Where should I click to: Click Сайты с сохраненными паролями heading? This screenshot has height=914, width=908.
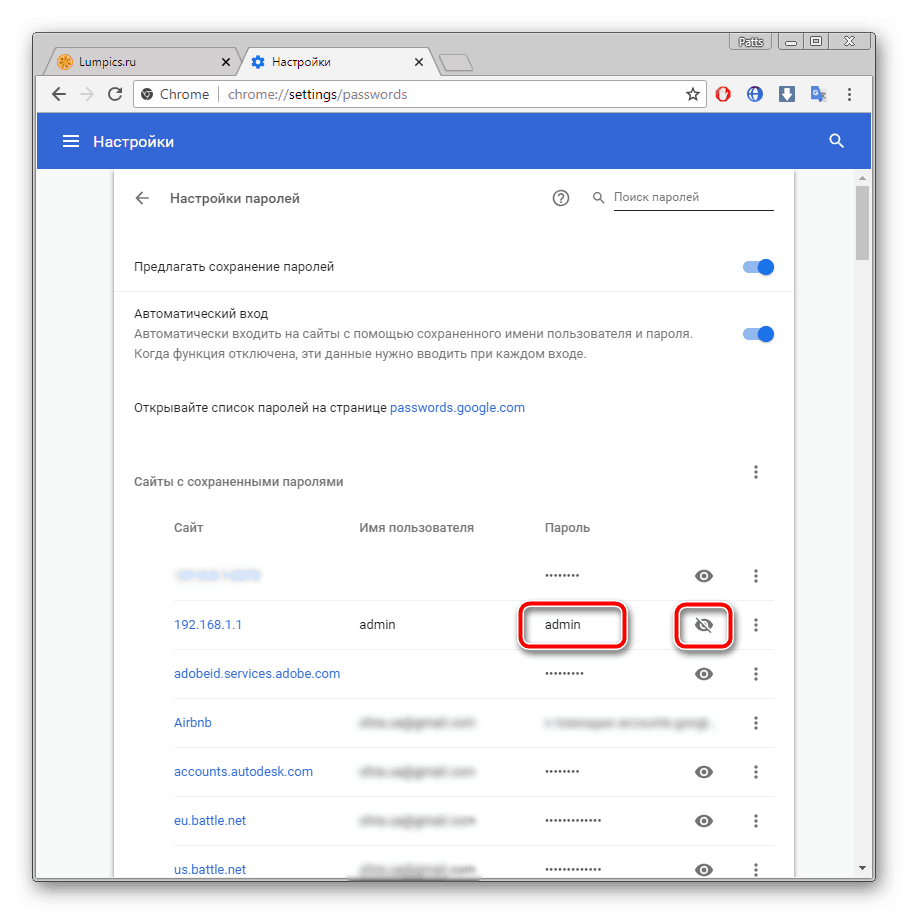[x=238, y=482]
